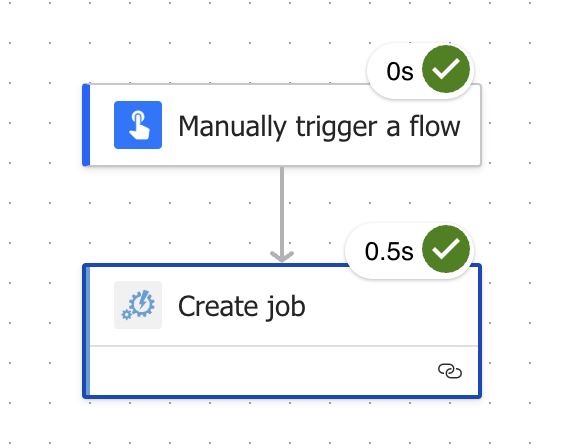Screen dimensions: 562x448
Task: Click the green checkmark on the trigger step
Action: 446,69
